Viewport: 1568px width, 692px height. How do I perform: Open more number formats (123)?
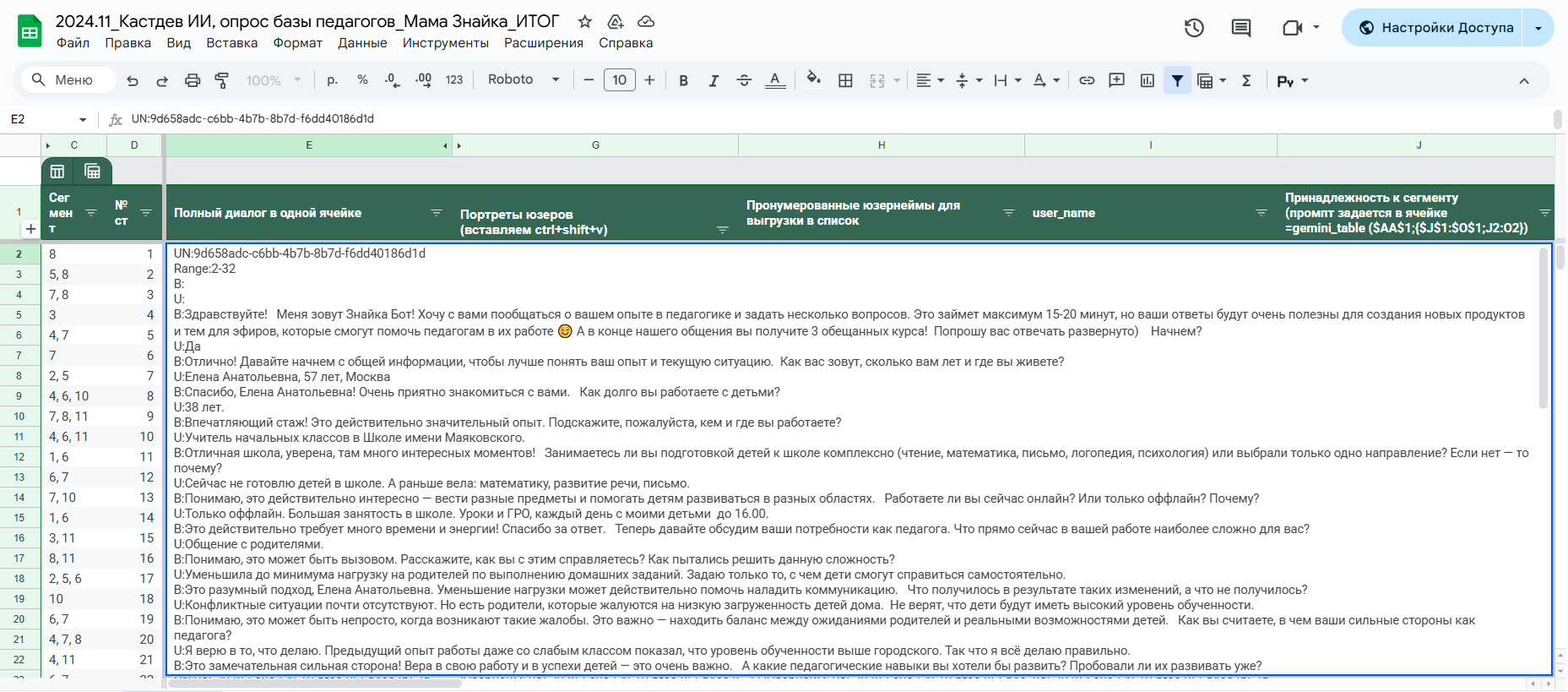(454, 80)
